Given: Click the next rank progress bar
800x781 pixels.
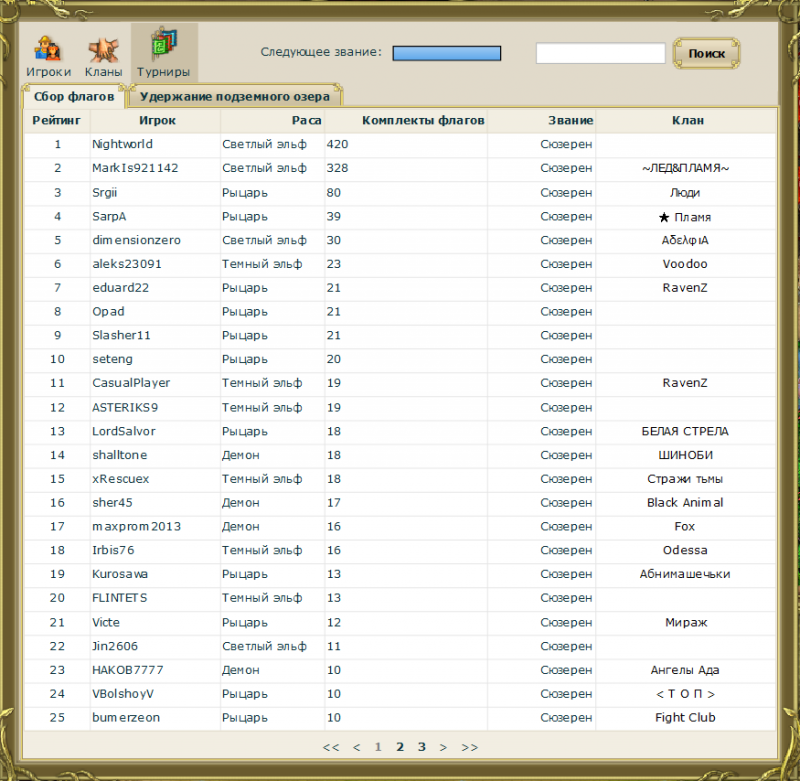Looking at the screenshot, I should coord(446,53).
